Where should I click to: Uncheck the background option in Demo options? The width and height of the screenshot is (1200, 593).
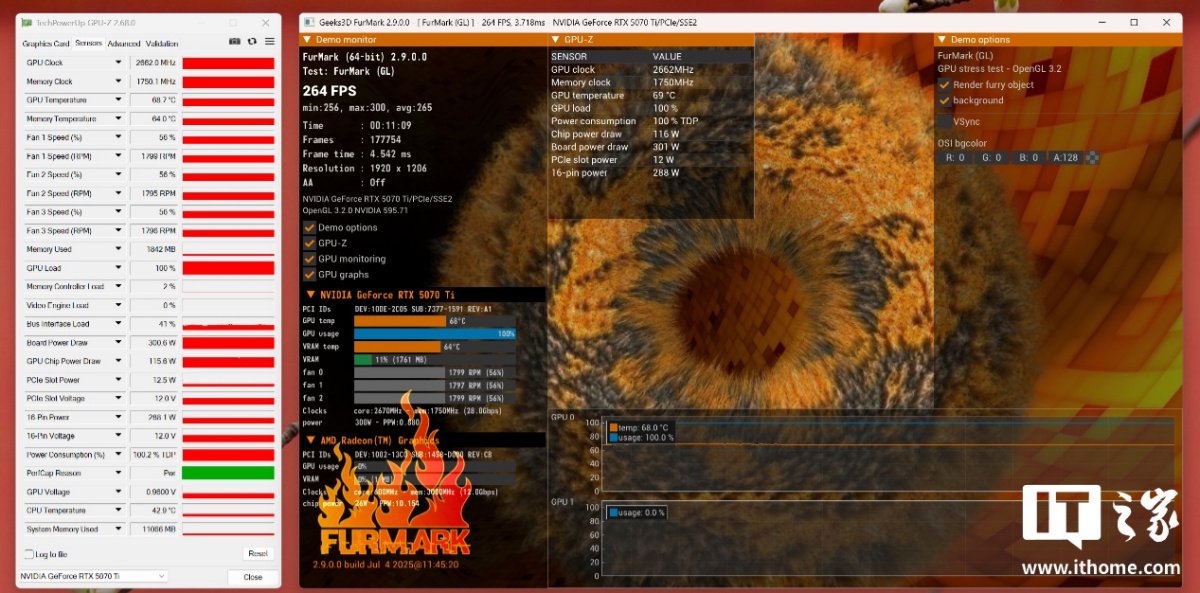click(x=944, y=100)
